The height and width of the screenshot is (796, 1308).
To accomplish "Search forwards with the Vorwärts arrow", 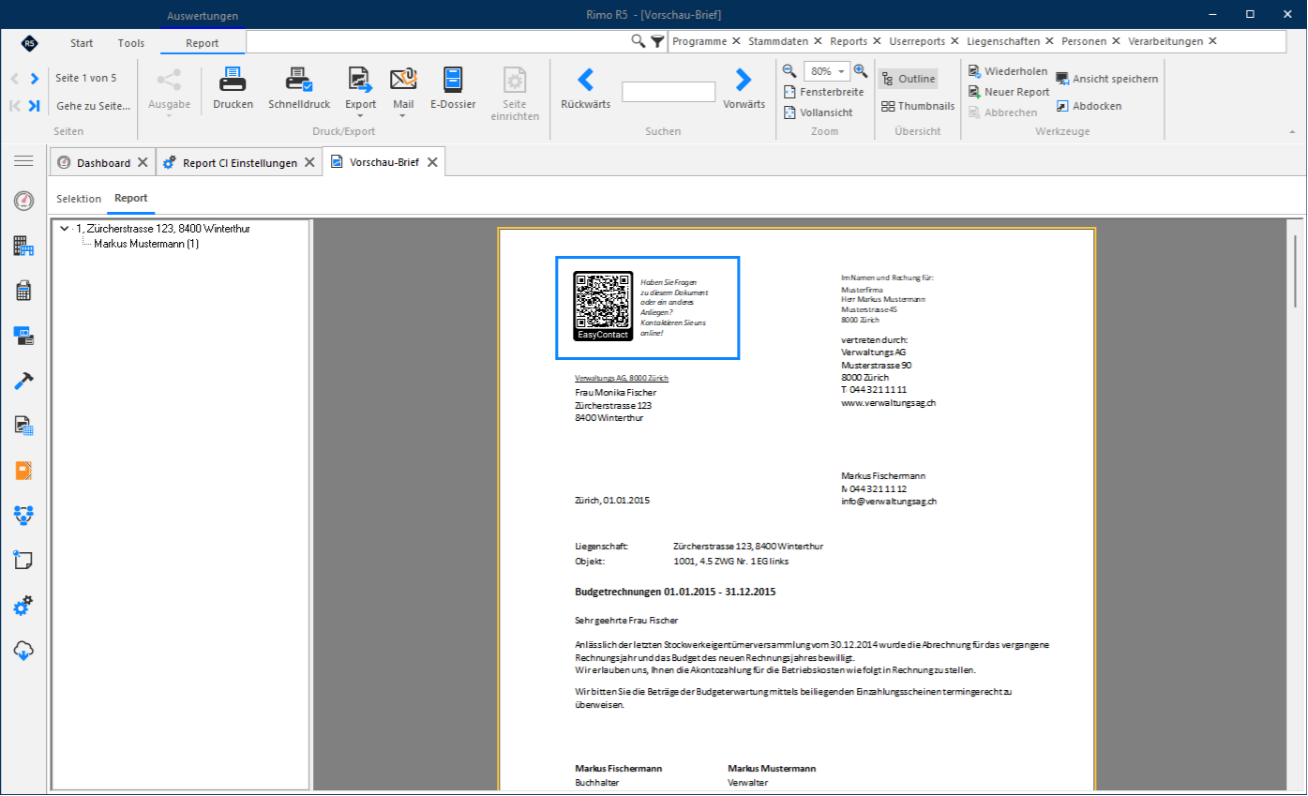I will tap(743, 88).
